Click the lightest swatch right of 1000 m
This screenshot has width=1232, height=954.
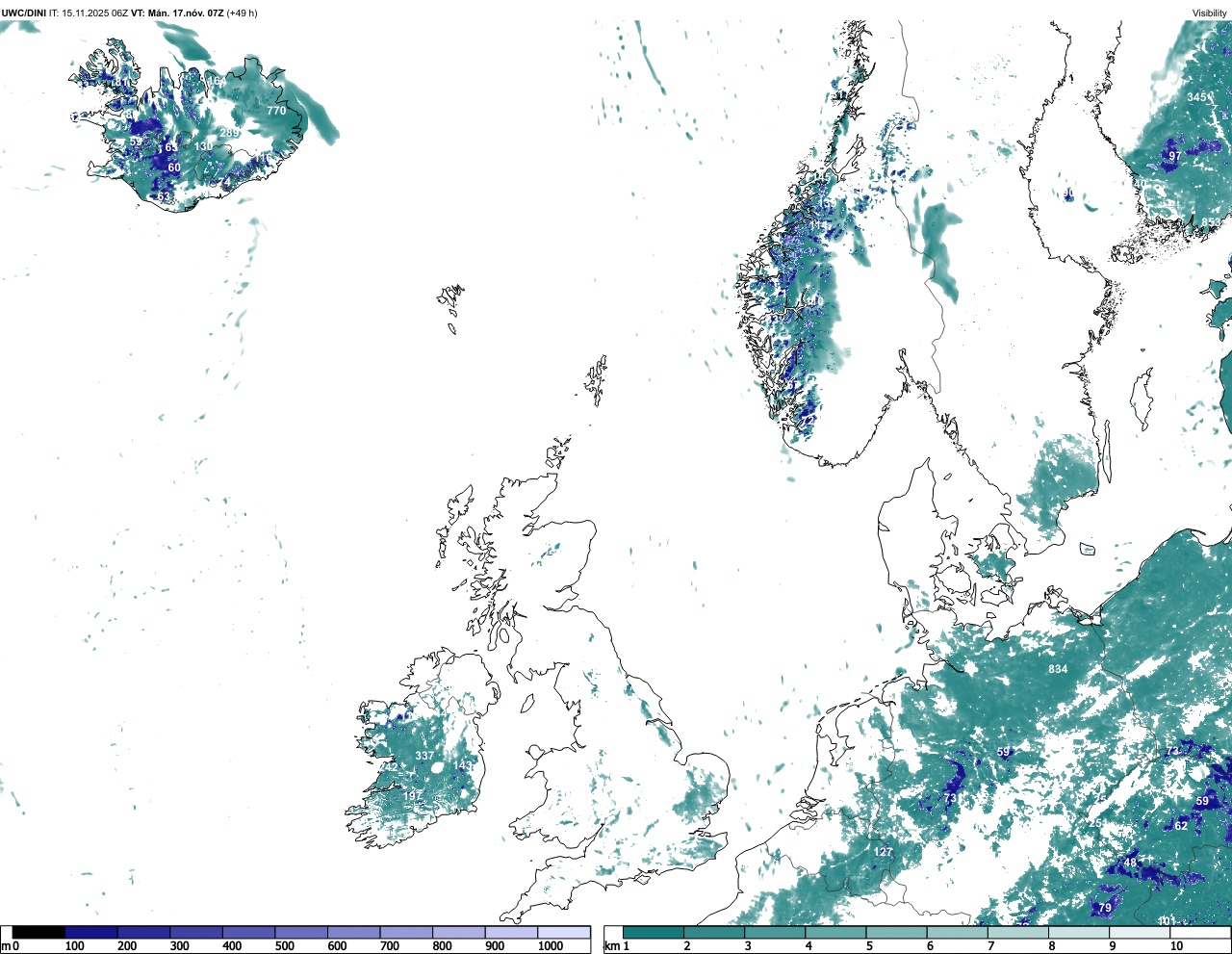pyautogui.click(x=563, y=933)
